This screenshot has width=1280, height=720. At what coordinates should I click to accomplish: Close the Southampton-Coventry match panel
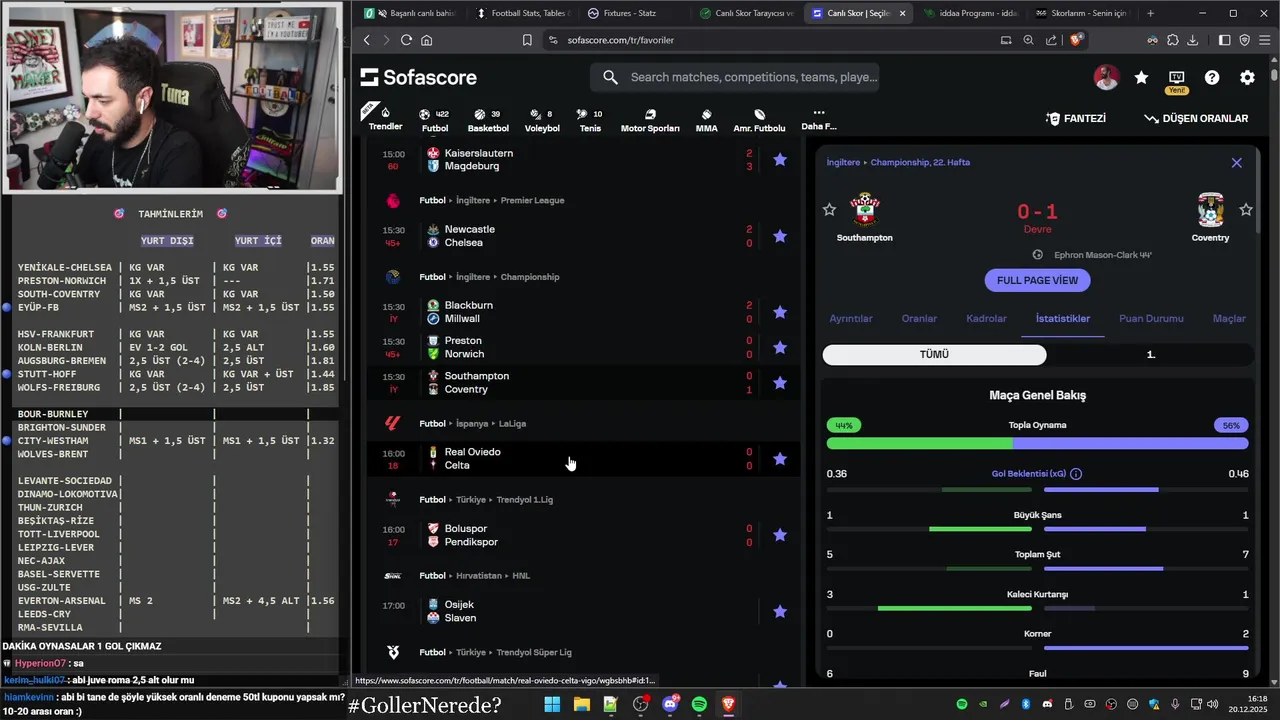(1236, 162)
